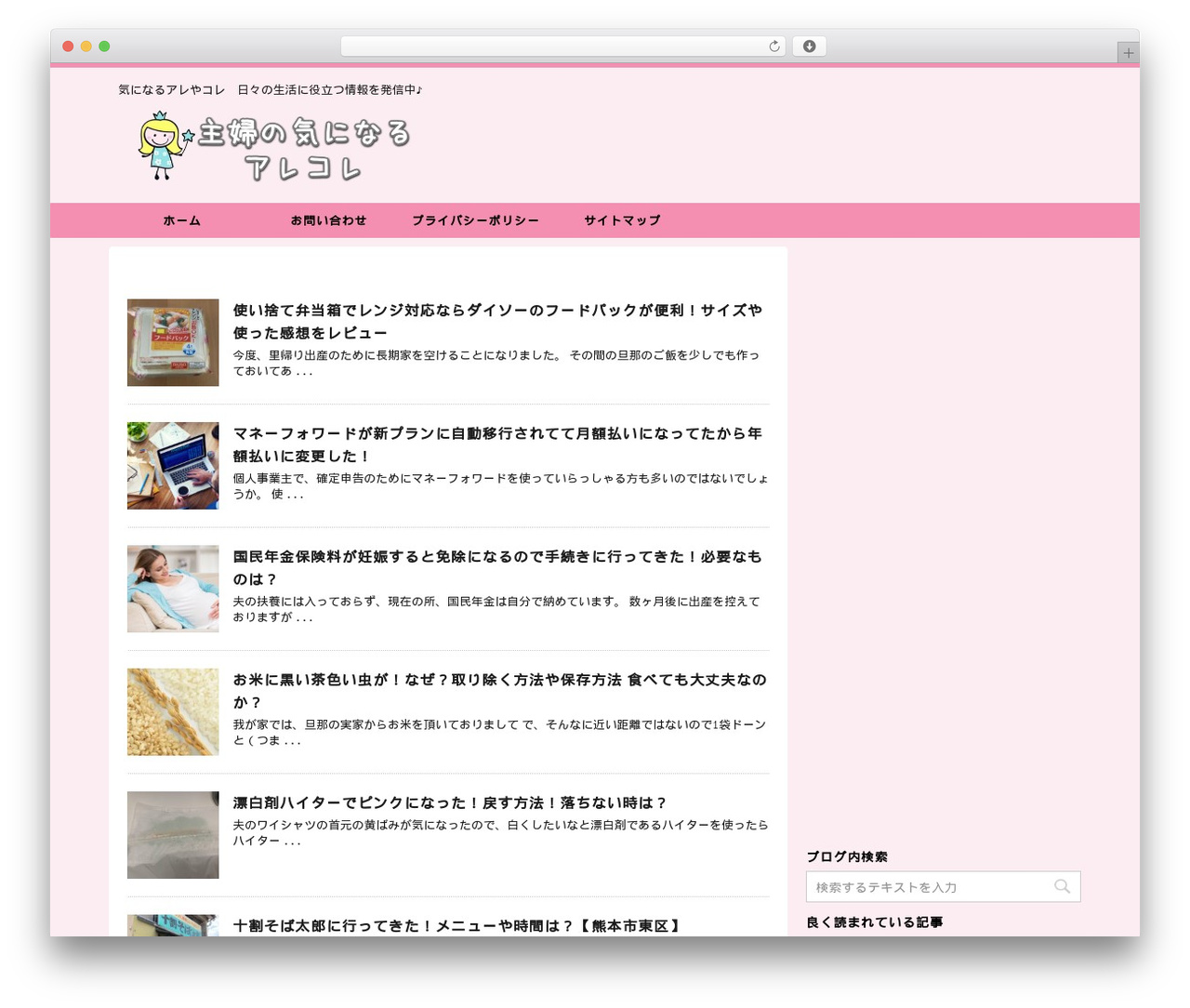This screenshot has width=1190, height=1008.
Task: Open the サイトマップ menu item
Action: [x=622, y=220]
